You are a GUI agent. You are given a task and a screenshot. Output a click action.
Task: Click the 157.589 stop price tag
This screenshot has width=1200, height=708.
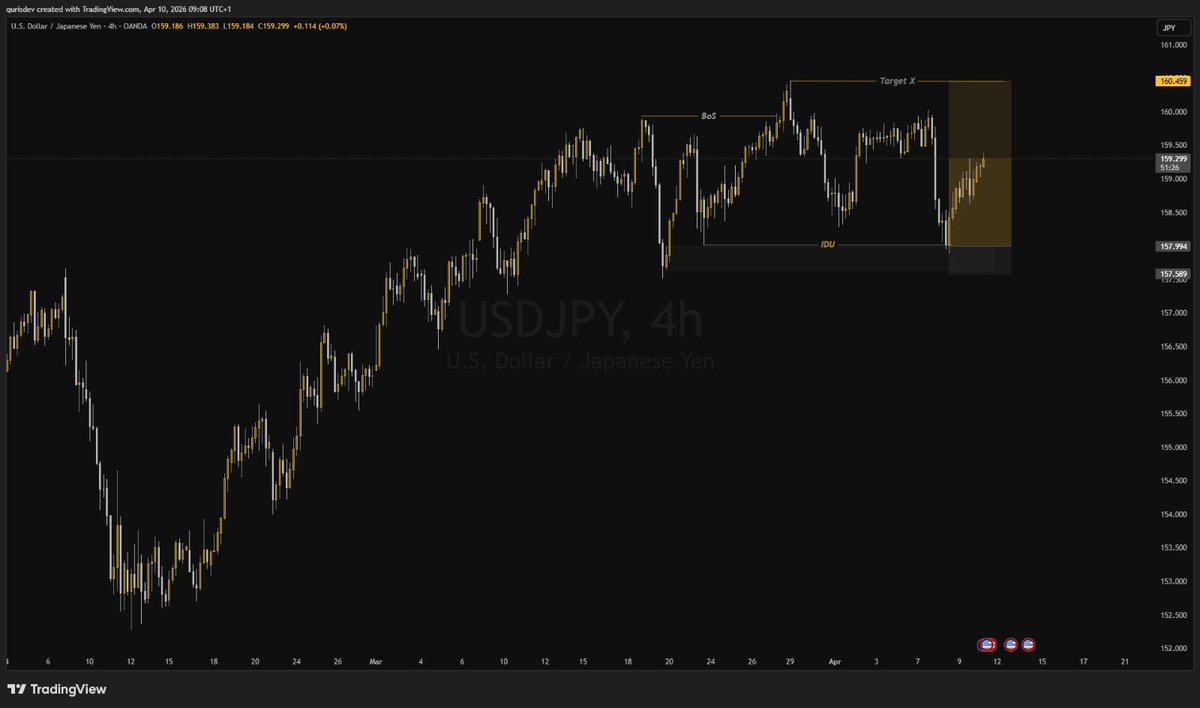tap(1172, 273)
